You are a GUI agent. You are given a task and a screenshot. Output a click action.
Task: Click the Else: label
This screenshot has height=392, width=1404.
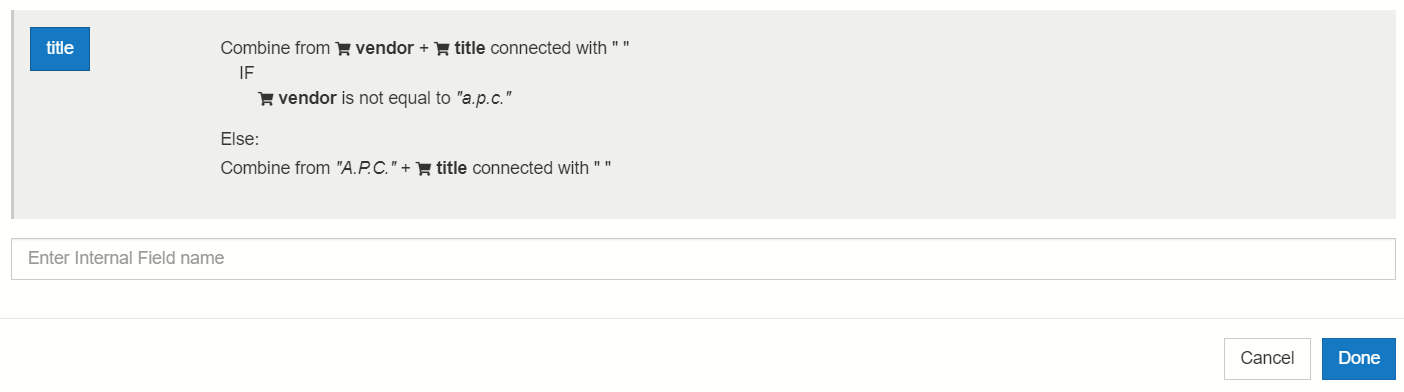[240, 139]
